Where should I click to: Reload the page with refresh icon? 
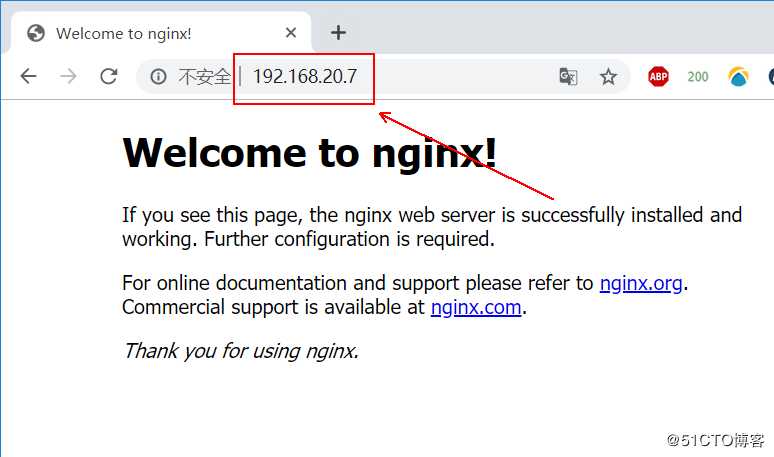pos(109,76)
